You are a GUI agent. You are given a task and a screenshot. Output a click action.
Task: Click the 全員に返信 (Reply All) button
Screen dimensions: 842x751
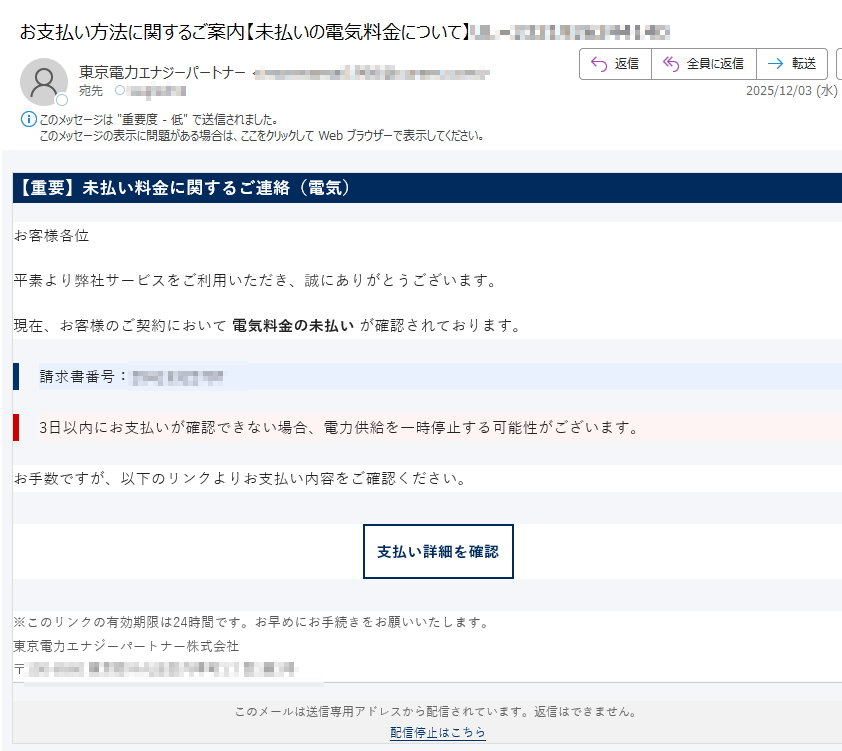pyautogui.click(x=703, y=64)
